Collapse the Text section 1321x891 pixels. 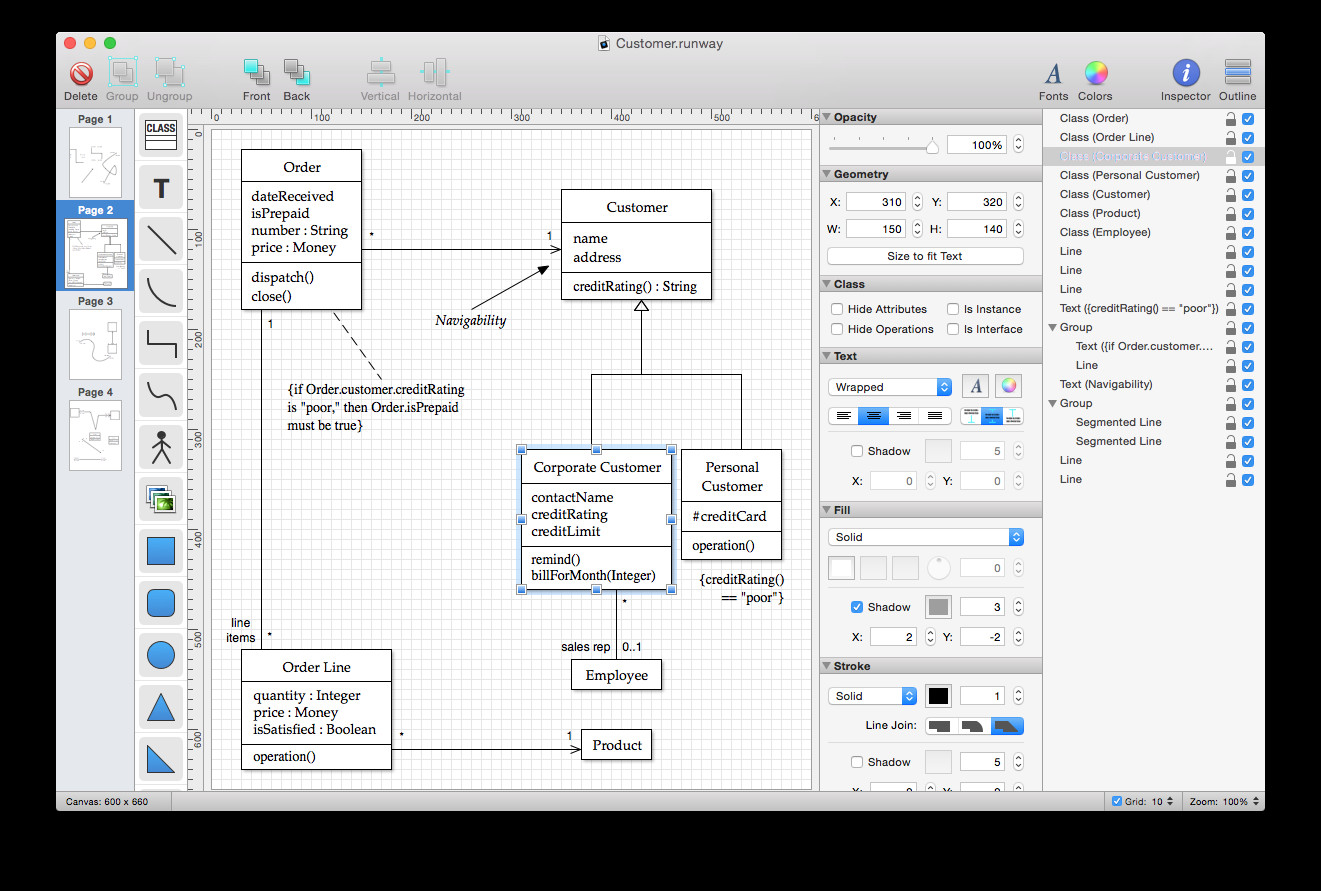(826, 356)
